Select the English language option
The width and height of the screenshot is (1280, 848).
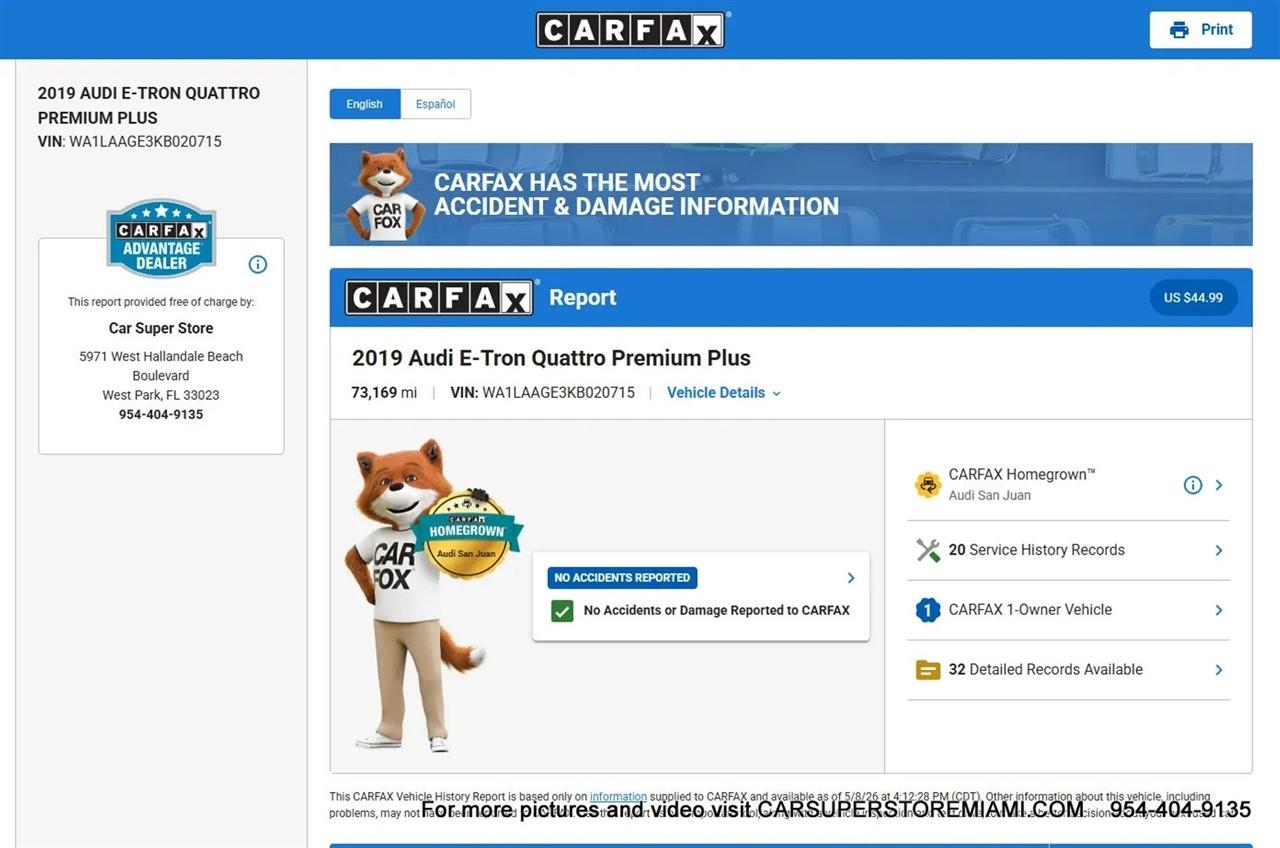[365, 104]
